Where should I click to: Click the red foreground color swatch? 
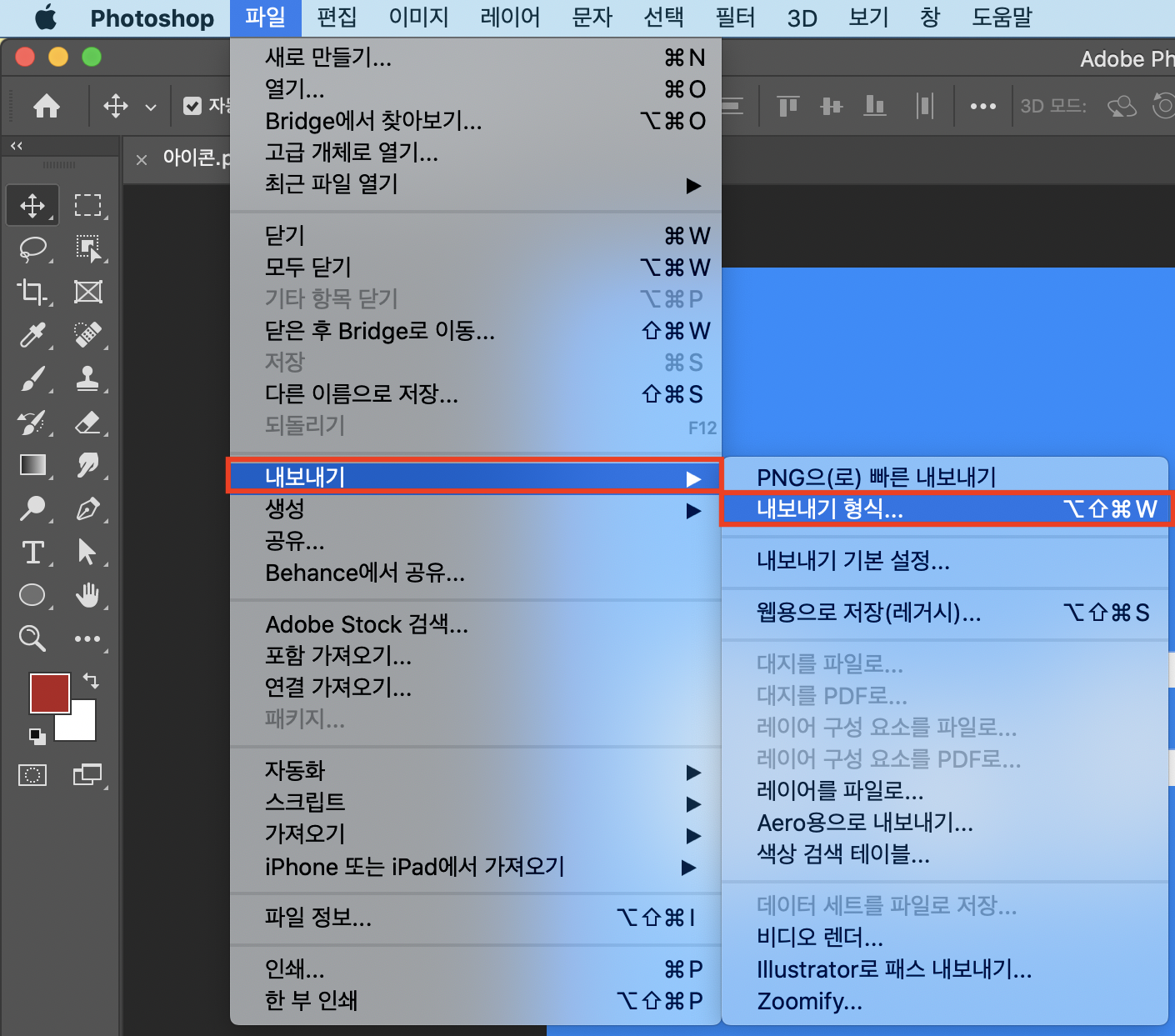coord(50,693)
